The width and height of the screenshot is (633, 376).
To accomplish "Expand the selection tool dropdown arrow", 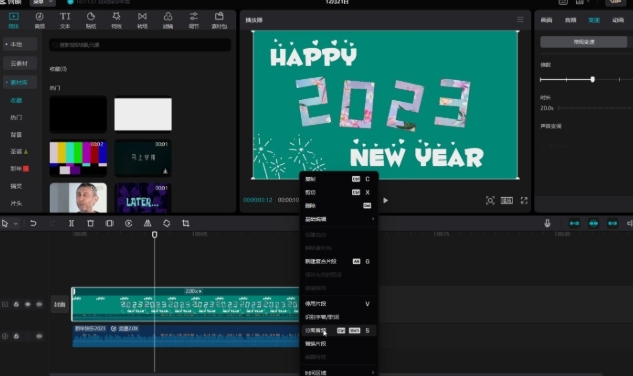I will pyautogui.click(x=16, y=223).
